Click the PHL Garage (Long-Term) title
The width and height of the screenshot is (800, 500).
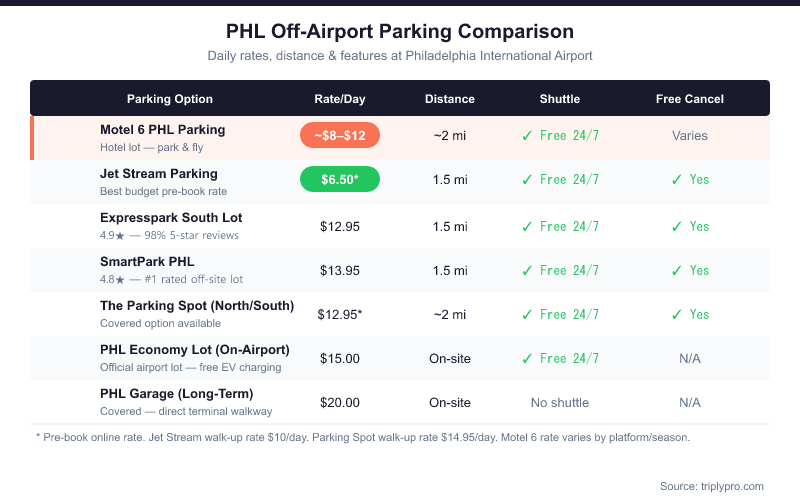point(177,393)
